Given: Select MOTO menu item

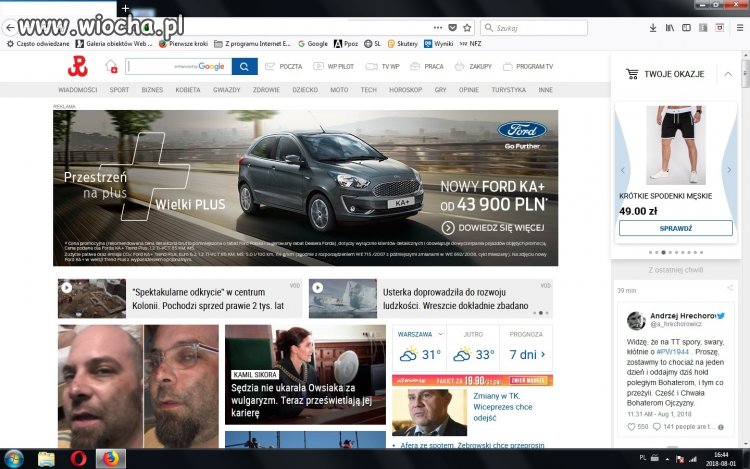Looking at the screenshot, I should 339,90.
